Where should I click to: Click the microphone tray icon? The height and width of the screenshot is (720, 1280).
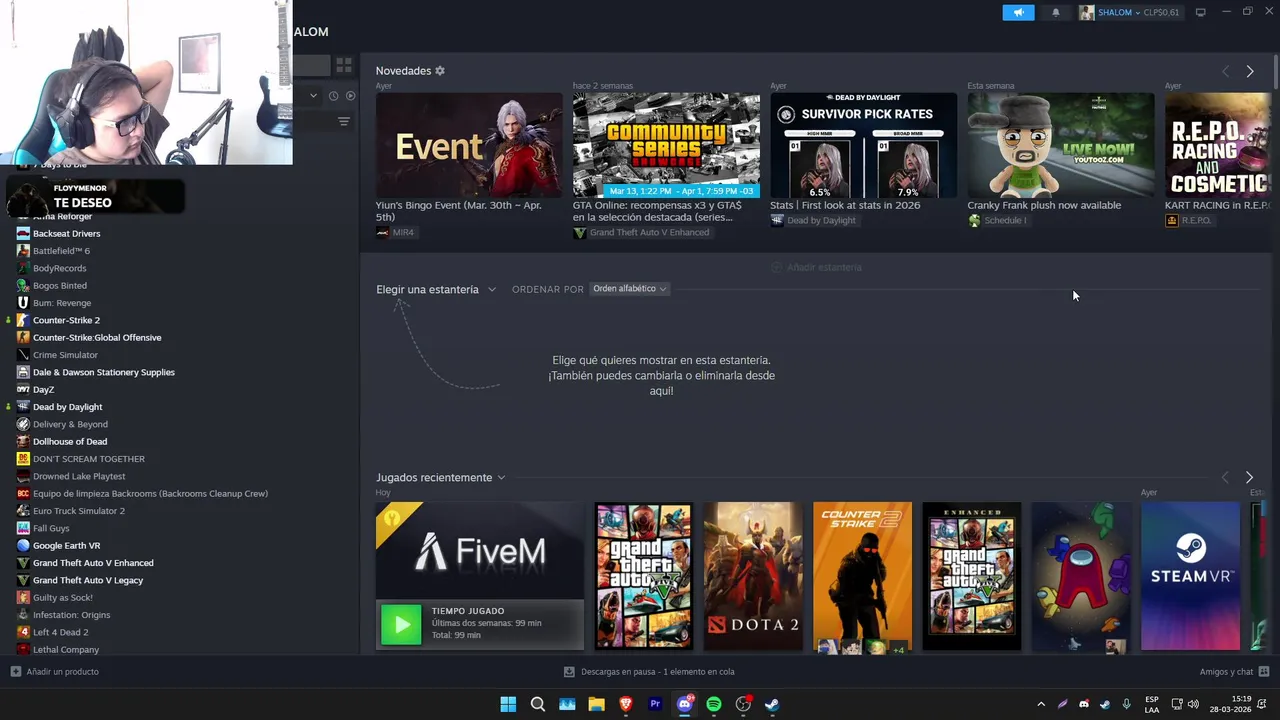click(x=1127, y=704)
